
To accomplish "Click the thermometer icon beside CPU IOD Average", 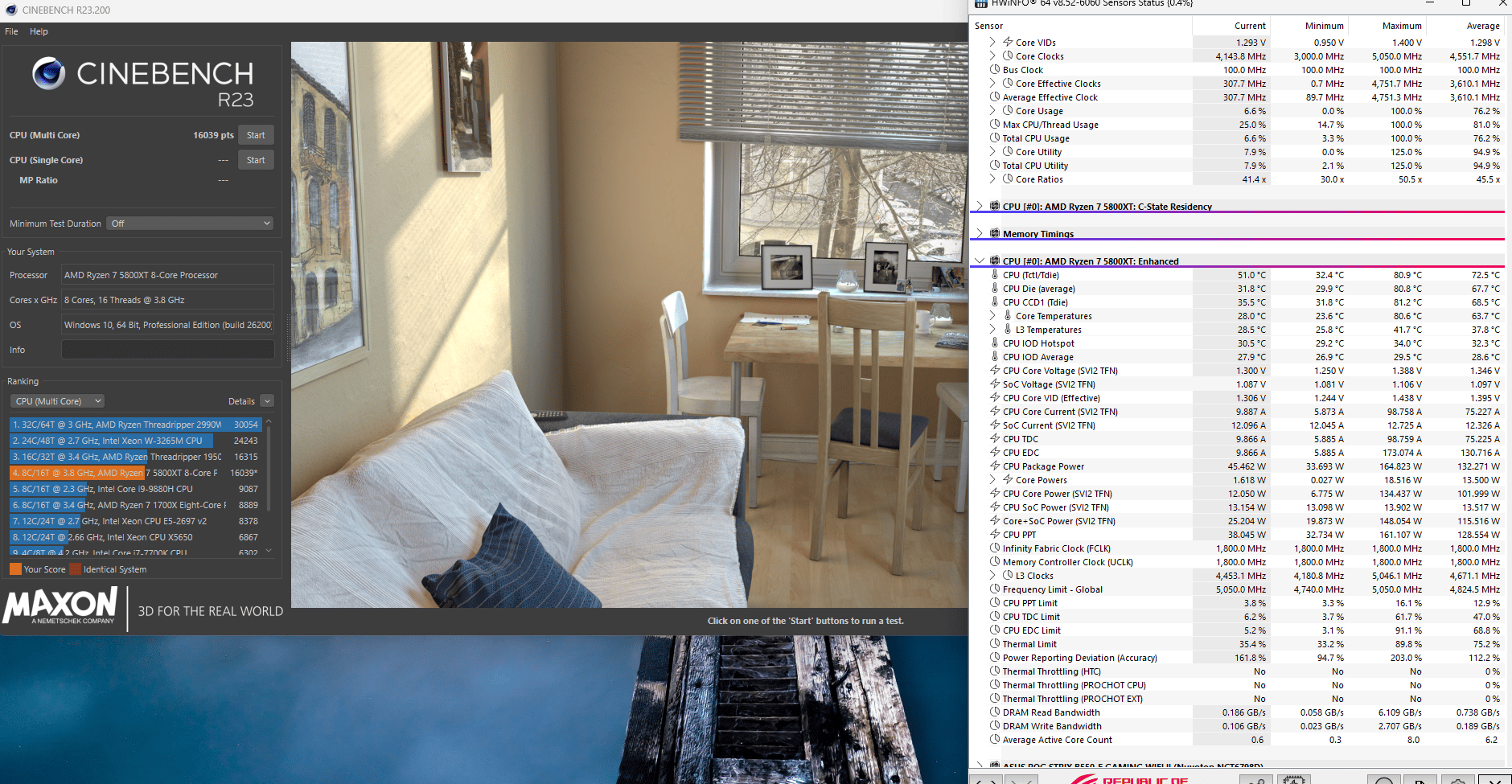I will click(995, 357).
